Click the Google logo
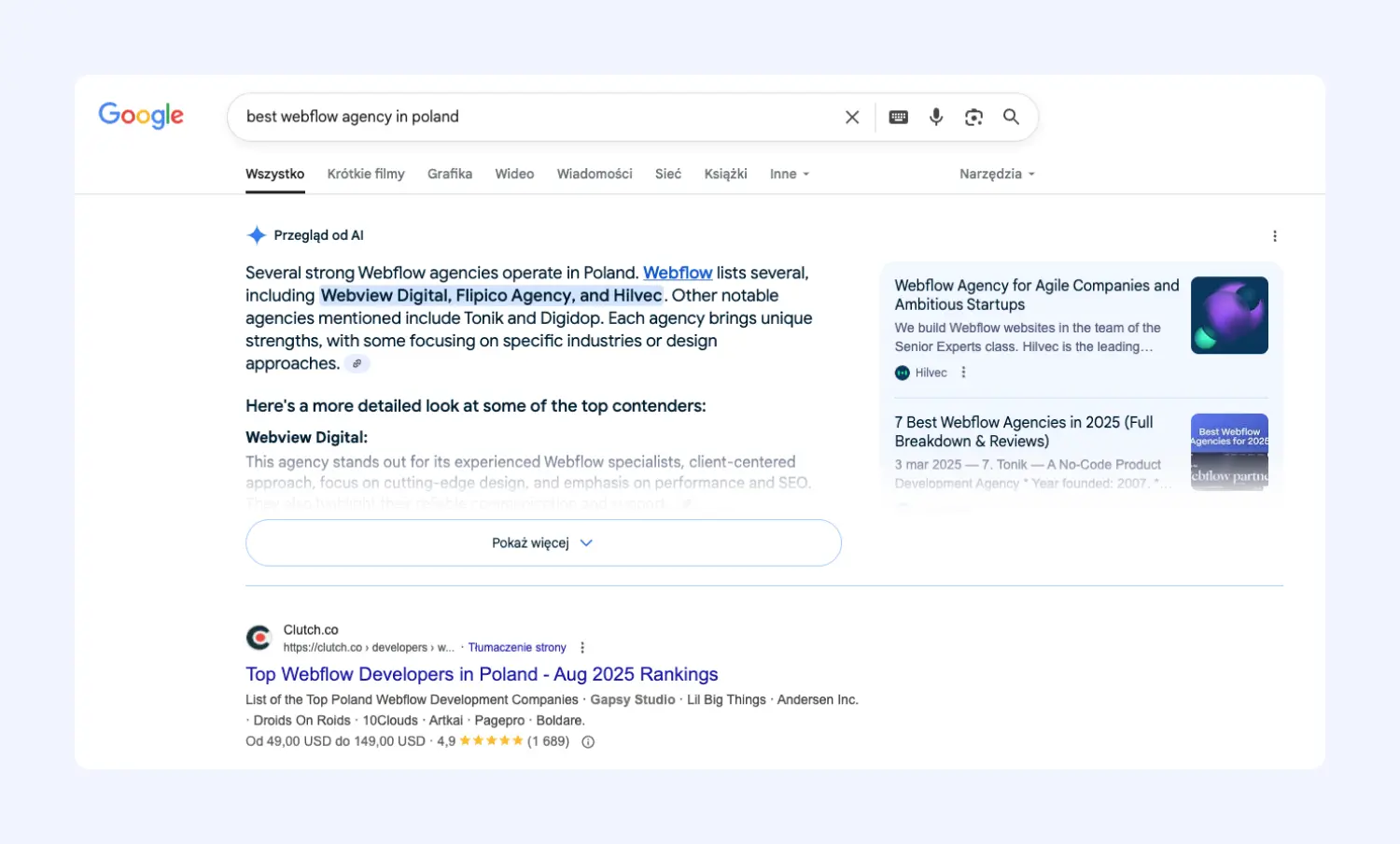The image size is (1400, 844). click(x=141, y=116)
